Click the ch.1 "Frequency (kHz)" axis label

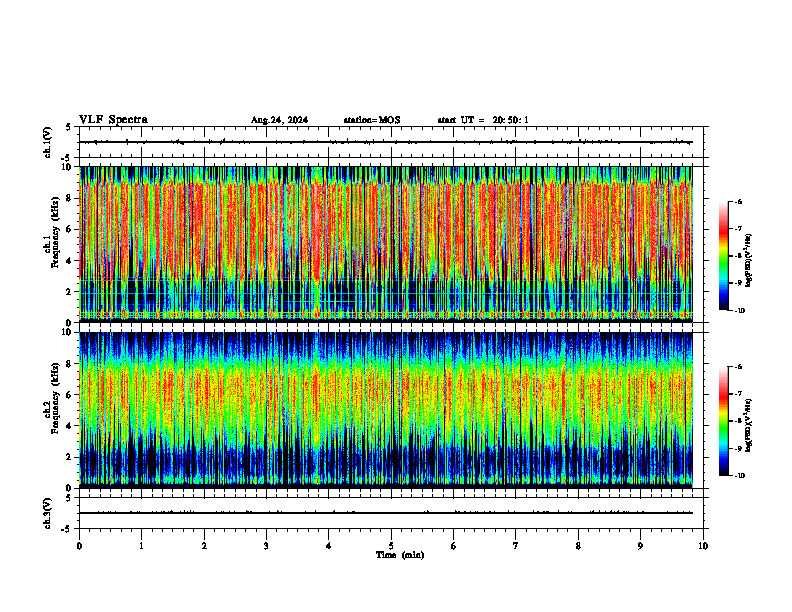(x=55, y=232)
